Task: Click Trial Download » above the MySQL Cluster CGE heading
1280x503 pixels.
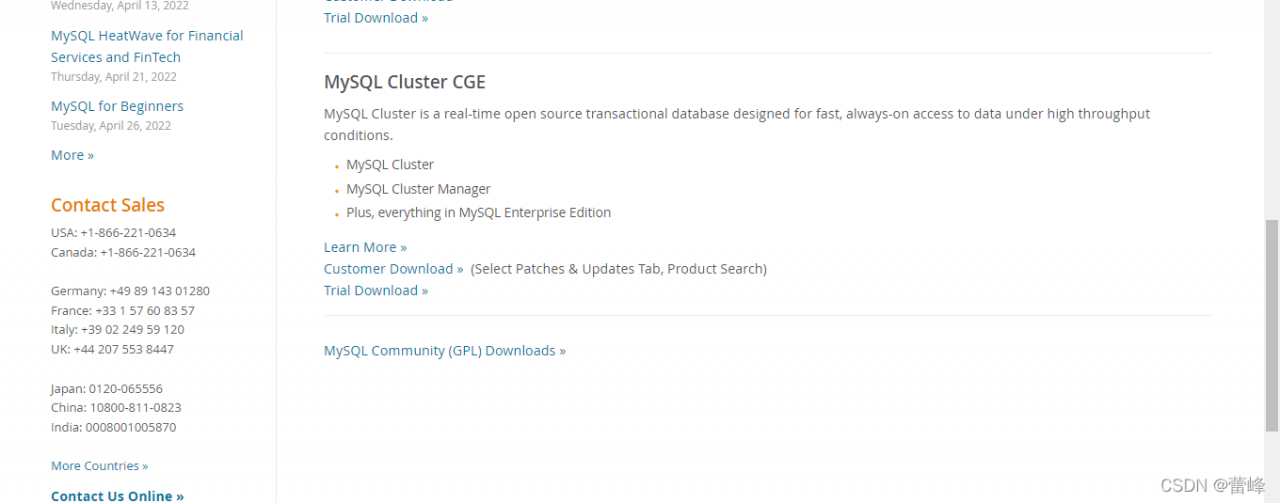Action: (x=375, y=18)
